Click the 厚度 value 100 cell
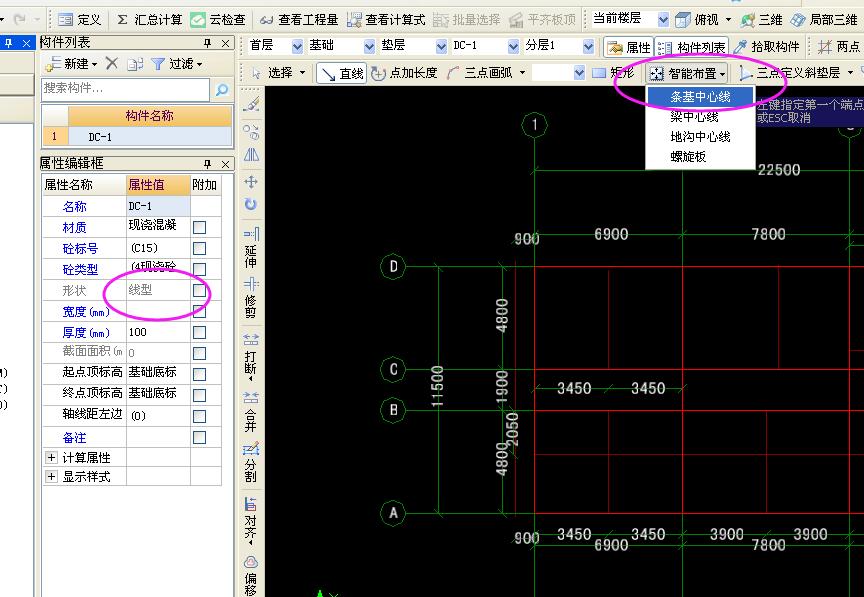864x597 pixels. tap(158, 332)
